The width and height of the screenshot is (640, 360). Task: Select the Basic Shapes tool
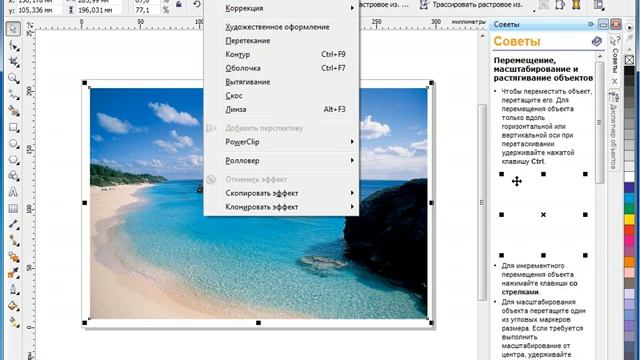pyautogui.click(x=13, y=176)
